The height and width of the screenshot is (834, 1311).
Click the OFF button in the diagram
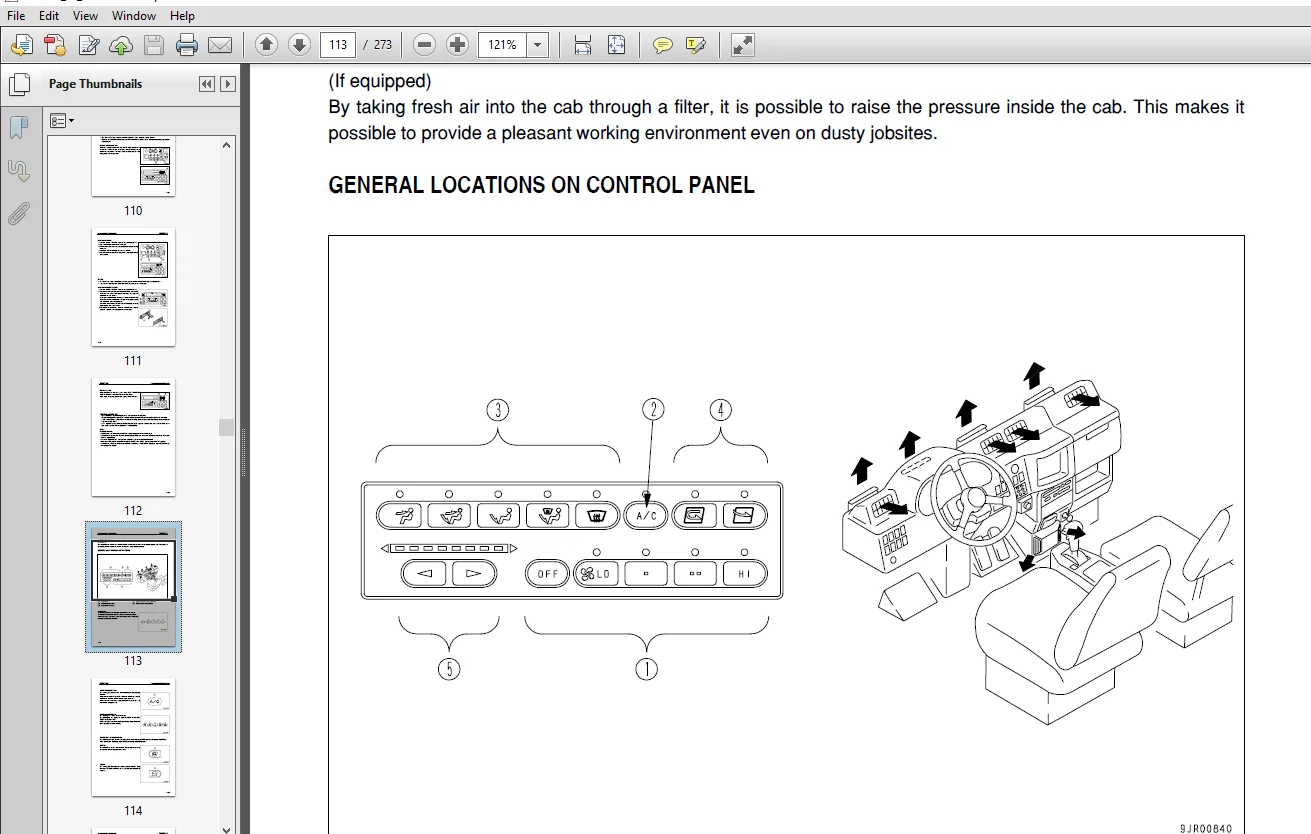547,574
